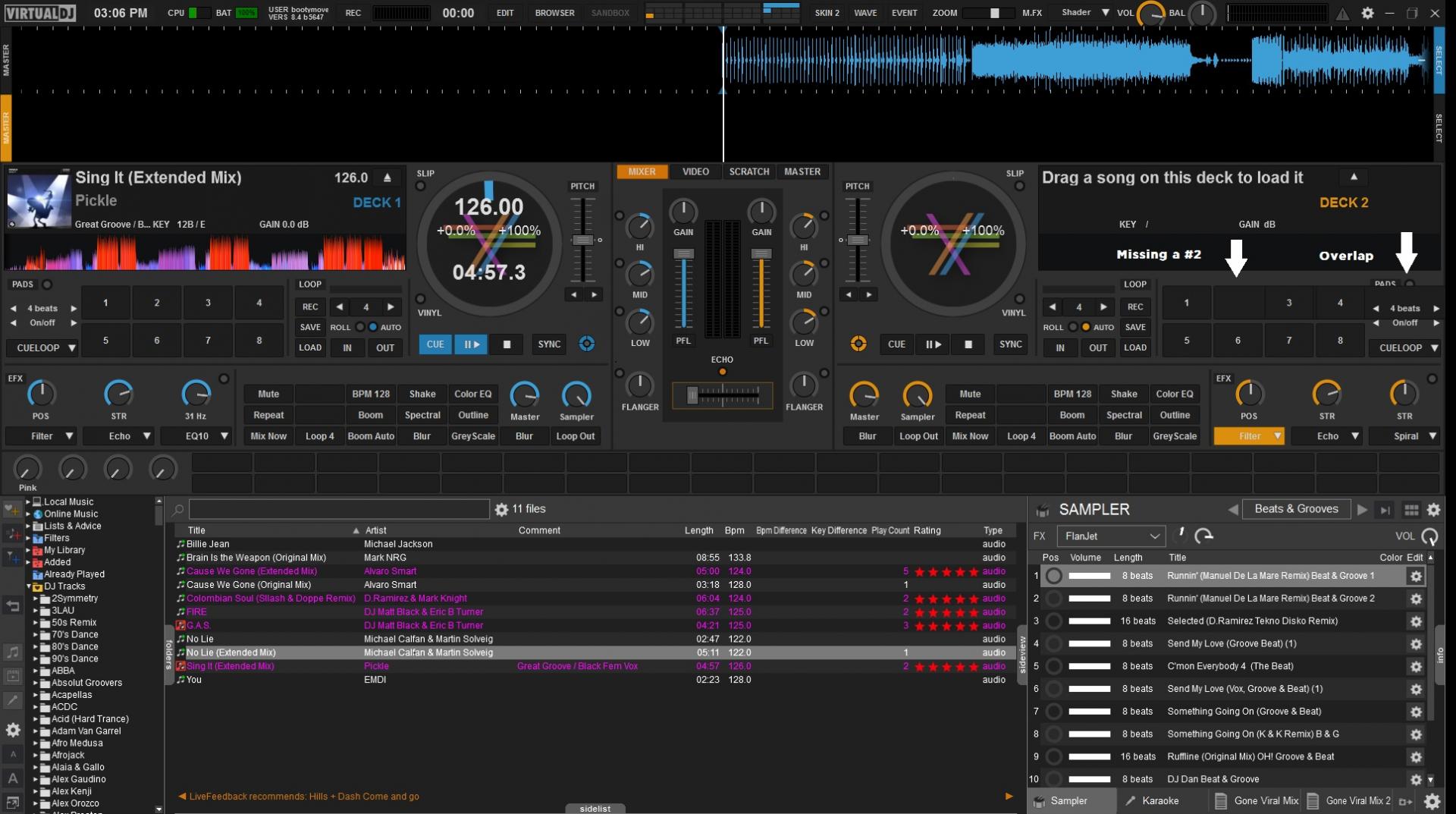Click sampler trigger mode skip icon

coord(1385,510)
